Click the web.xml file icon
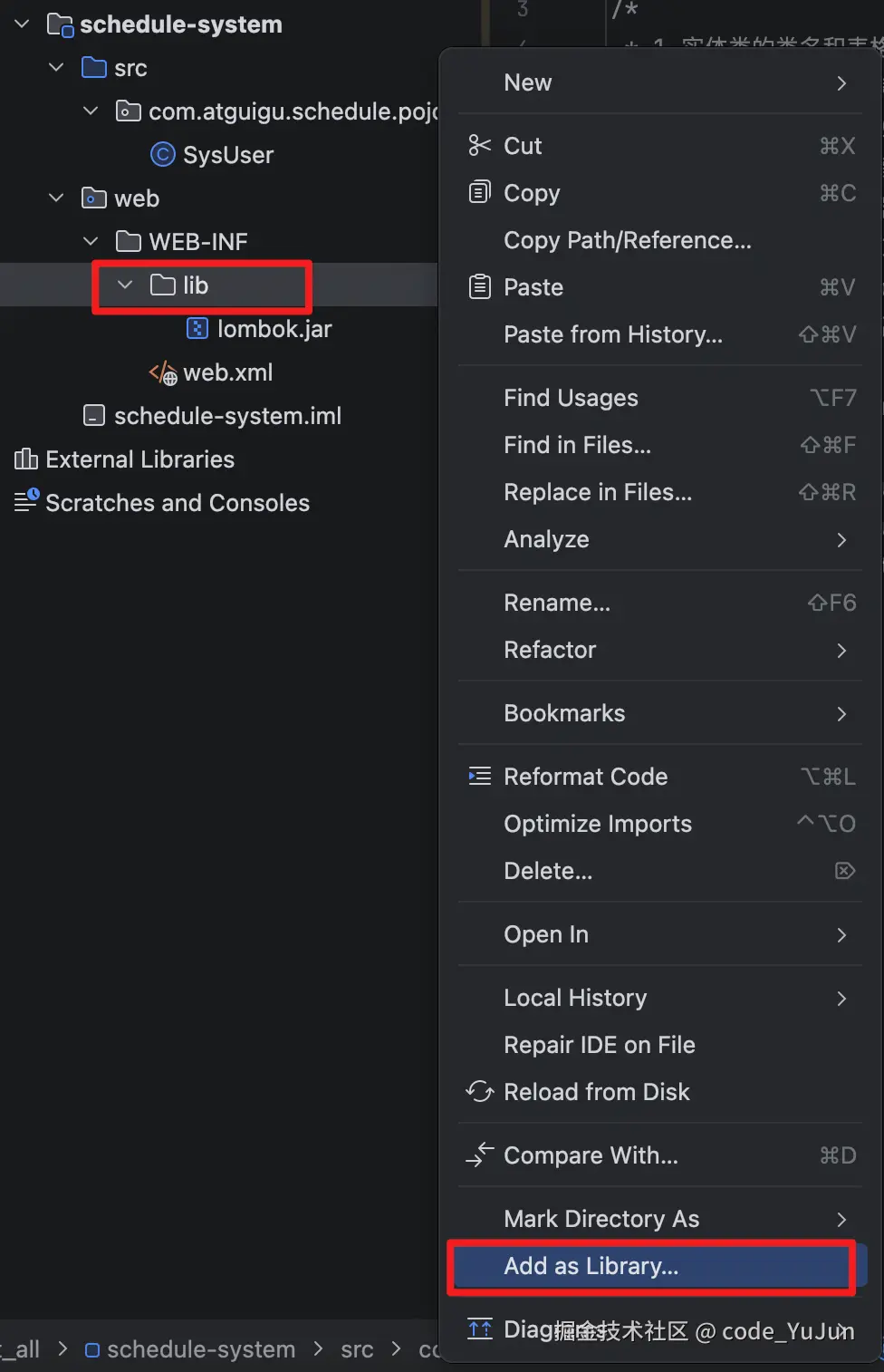Viewport: 884px width, 1372px height. 163,372
